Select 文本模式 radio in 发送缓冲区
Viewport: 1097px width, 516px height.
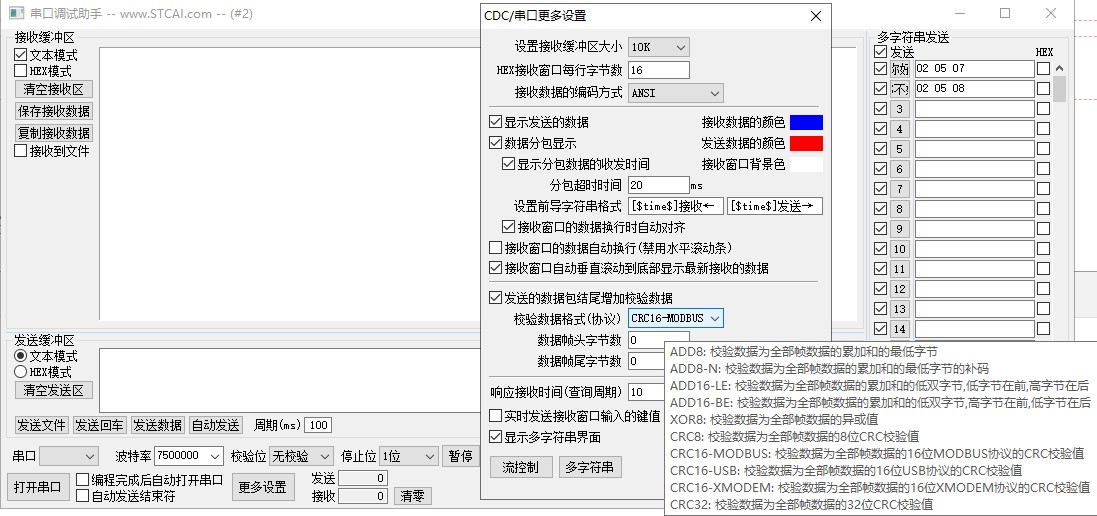pos(20,357)
